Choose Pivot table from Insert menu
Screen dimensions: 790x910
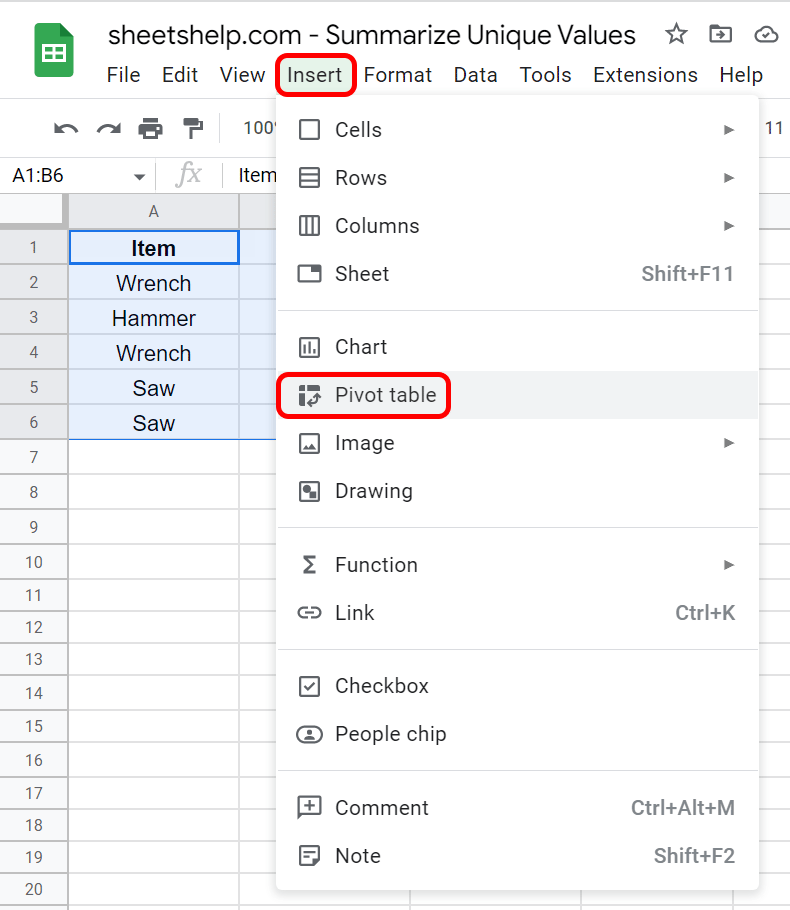click(x=517, y=395)
